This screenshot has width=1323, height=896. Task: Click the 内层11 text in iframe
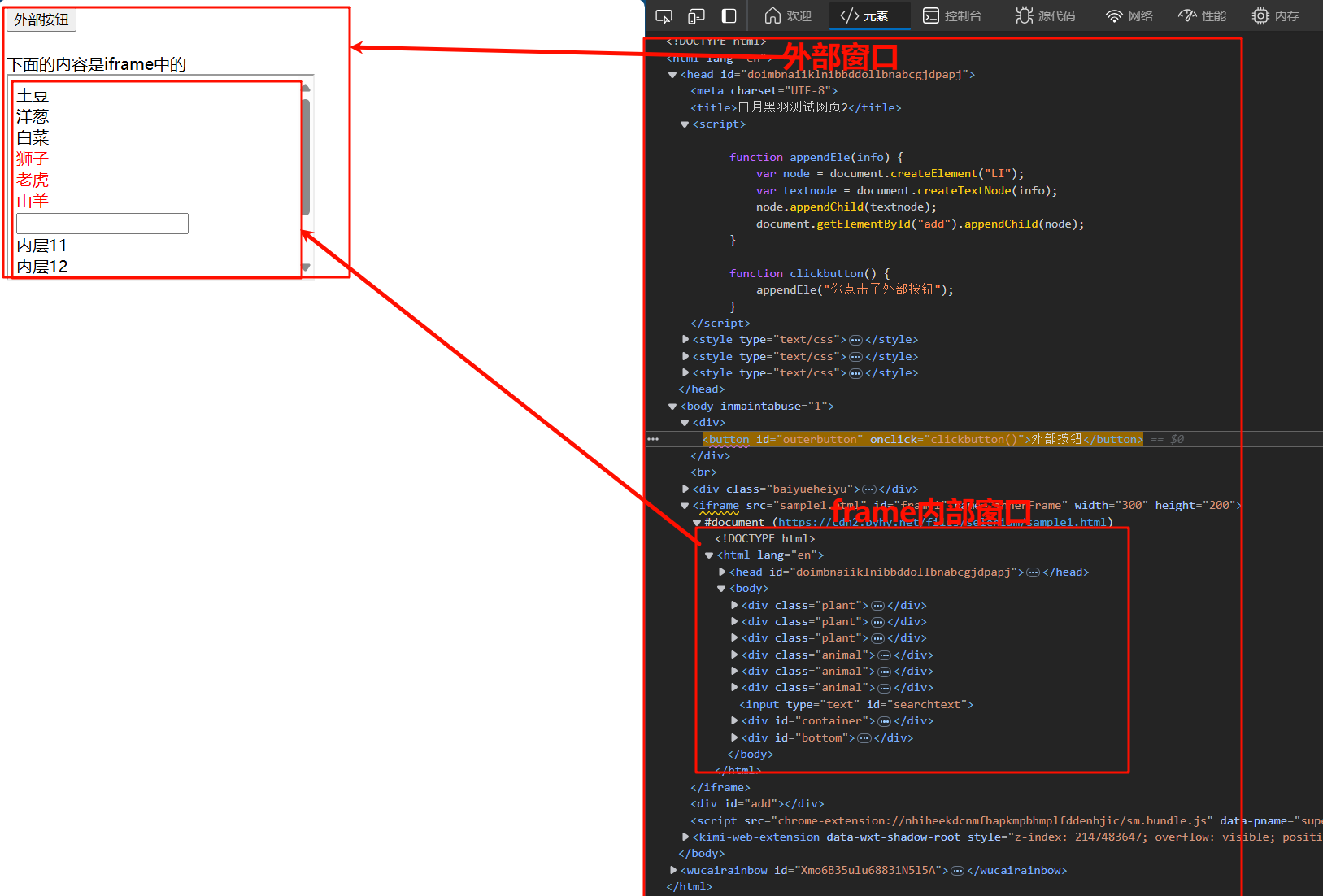coord(42,246)
